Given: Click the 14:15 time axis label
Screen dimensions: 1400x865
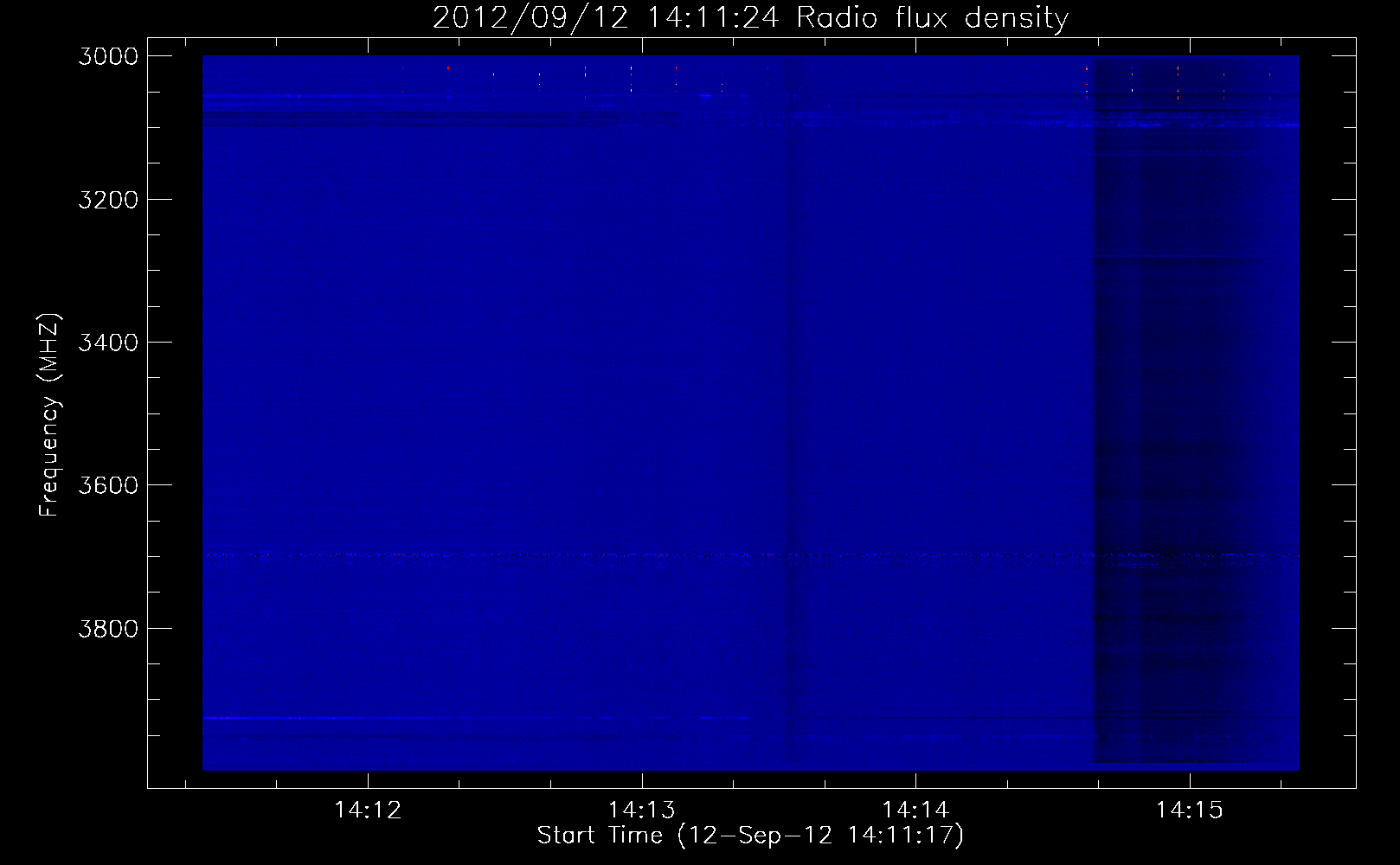Looking at the screenshot, I should point(1190,811).
